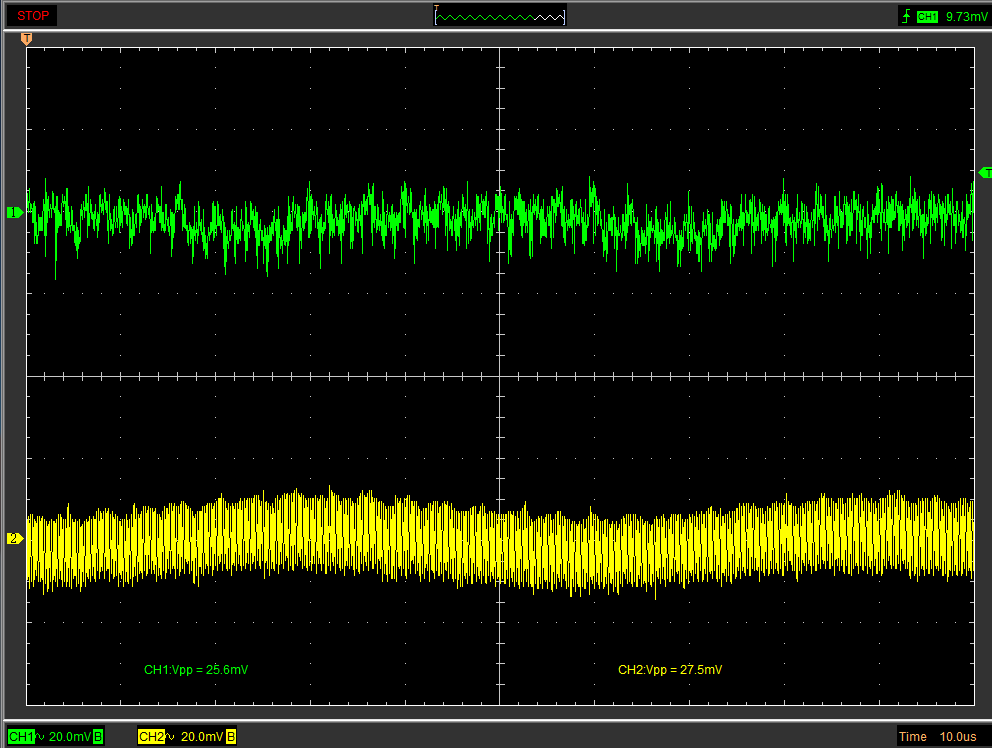Click the red STOP acquisition indicator
This screenshot has height=748, width=992.
coord(33,16)
